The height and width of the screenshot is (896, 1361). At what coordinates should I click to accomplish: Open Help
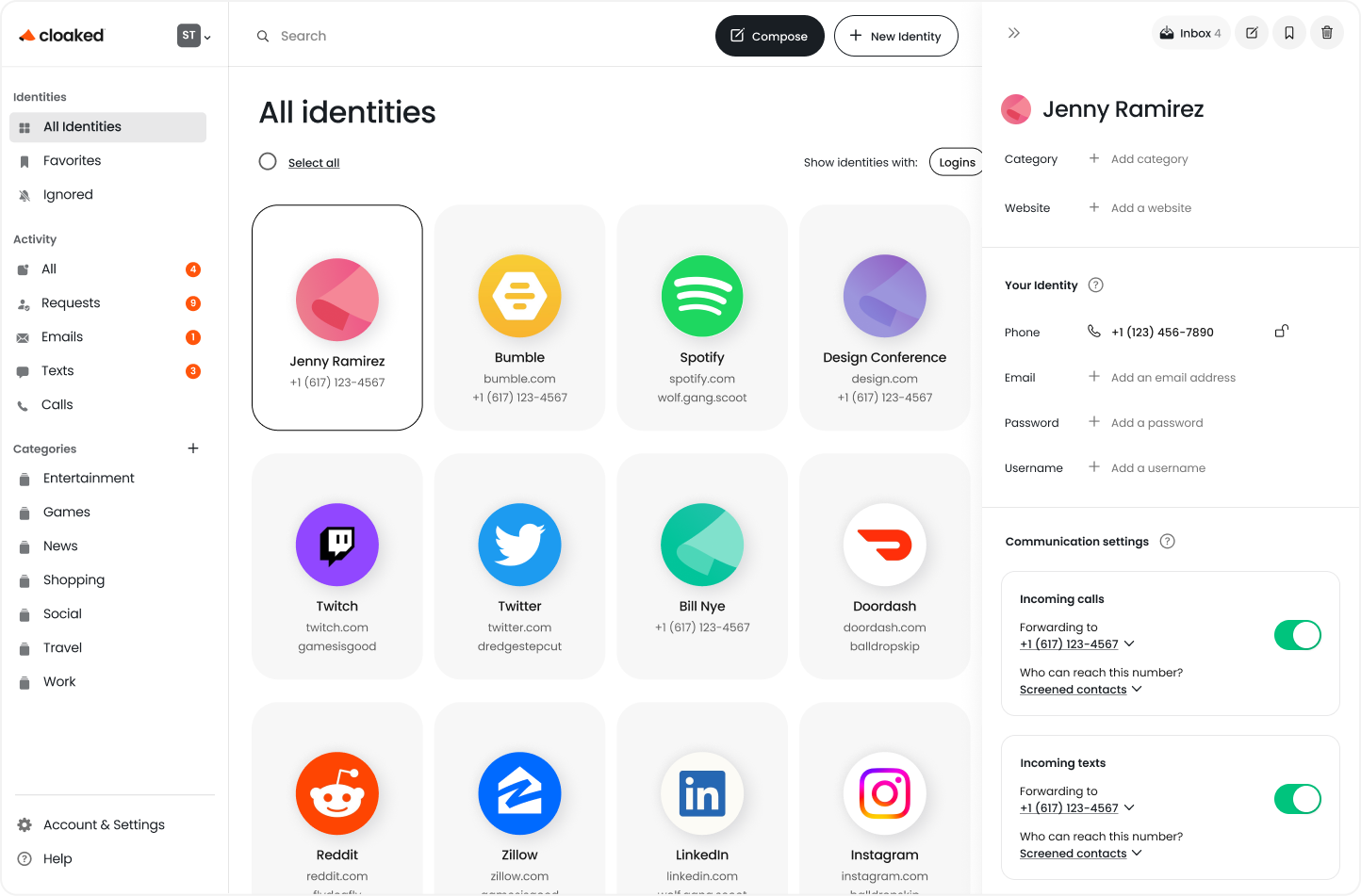57,859
